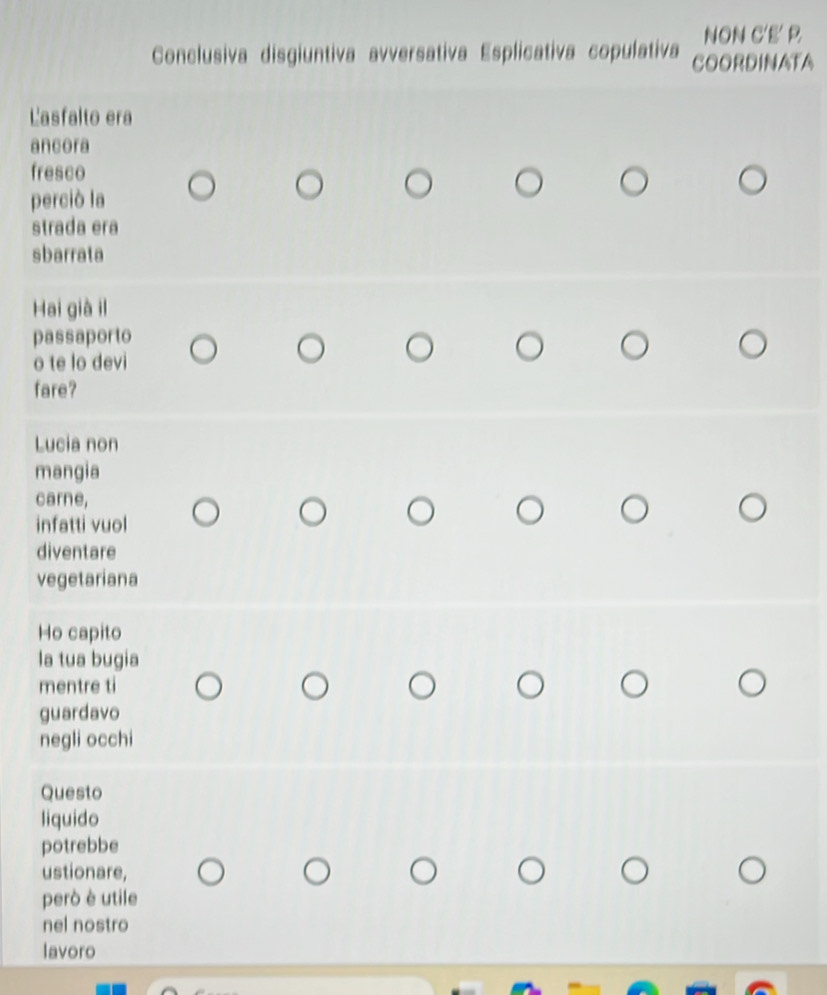
Task: Select Conclusiva for 'Questo liquido potrebbe ustionare'
Action: (211, 872)
